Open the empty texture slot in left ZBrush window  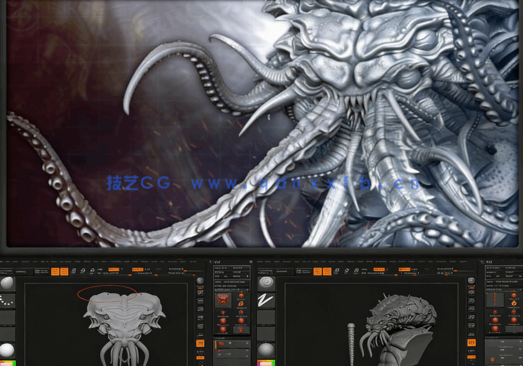pos(7,334)
